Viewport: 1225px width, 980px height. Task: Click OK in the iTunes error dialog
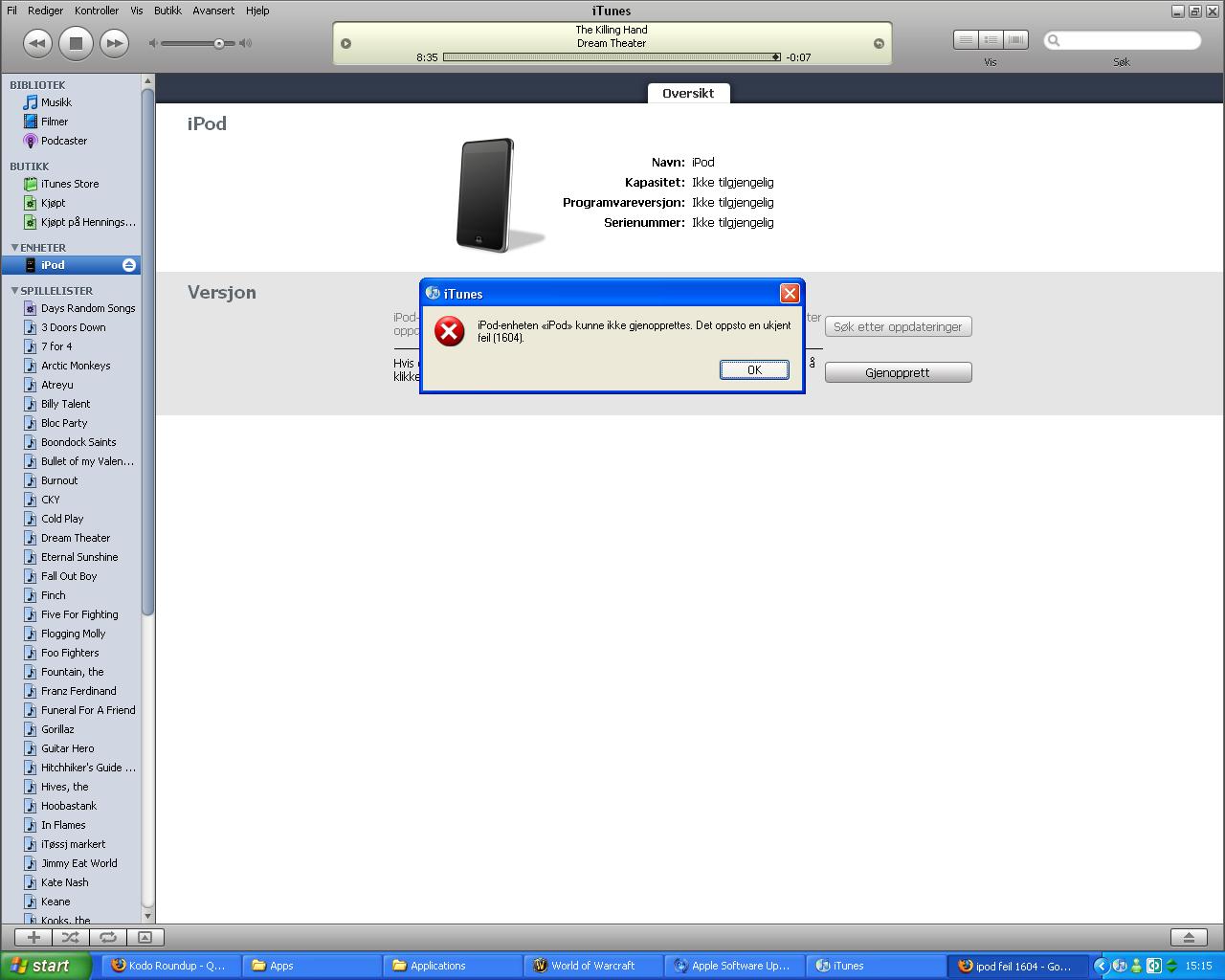[x=754, y=369]
